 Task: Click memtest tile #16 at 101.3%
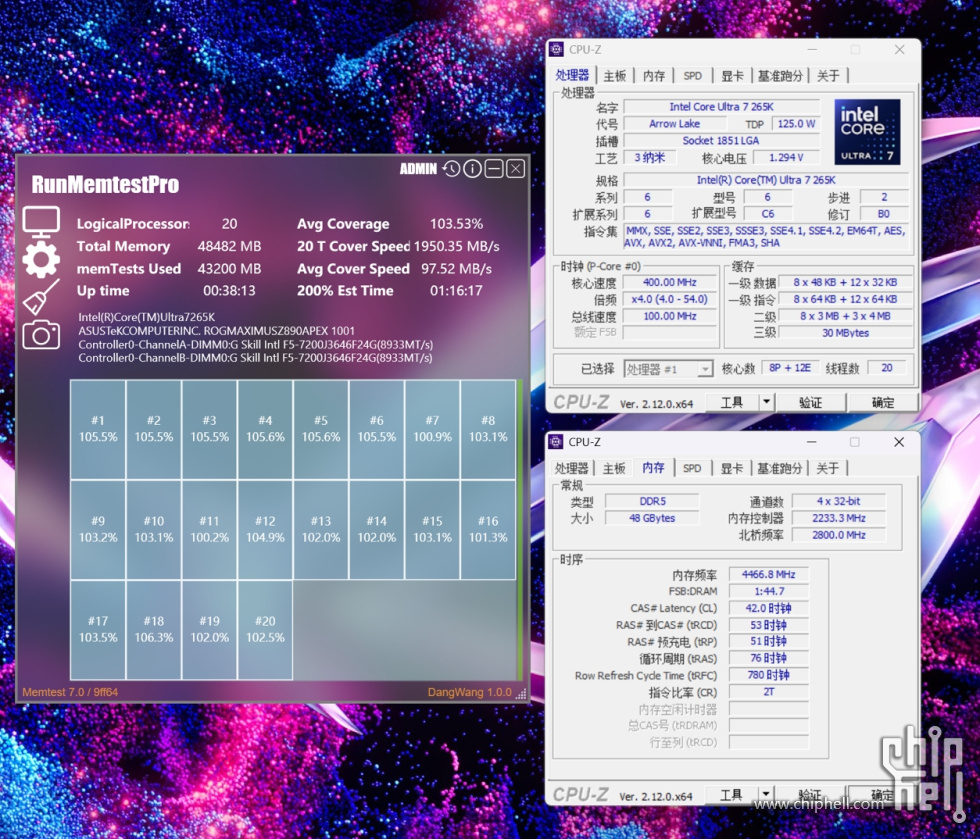488,530
